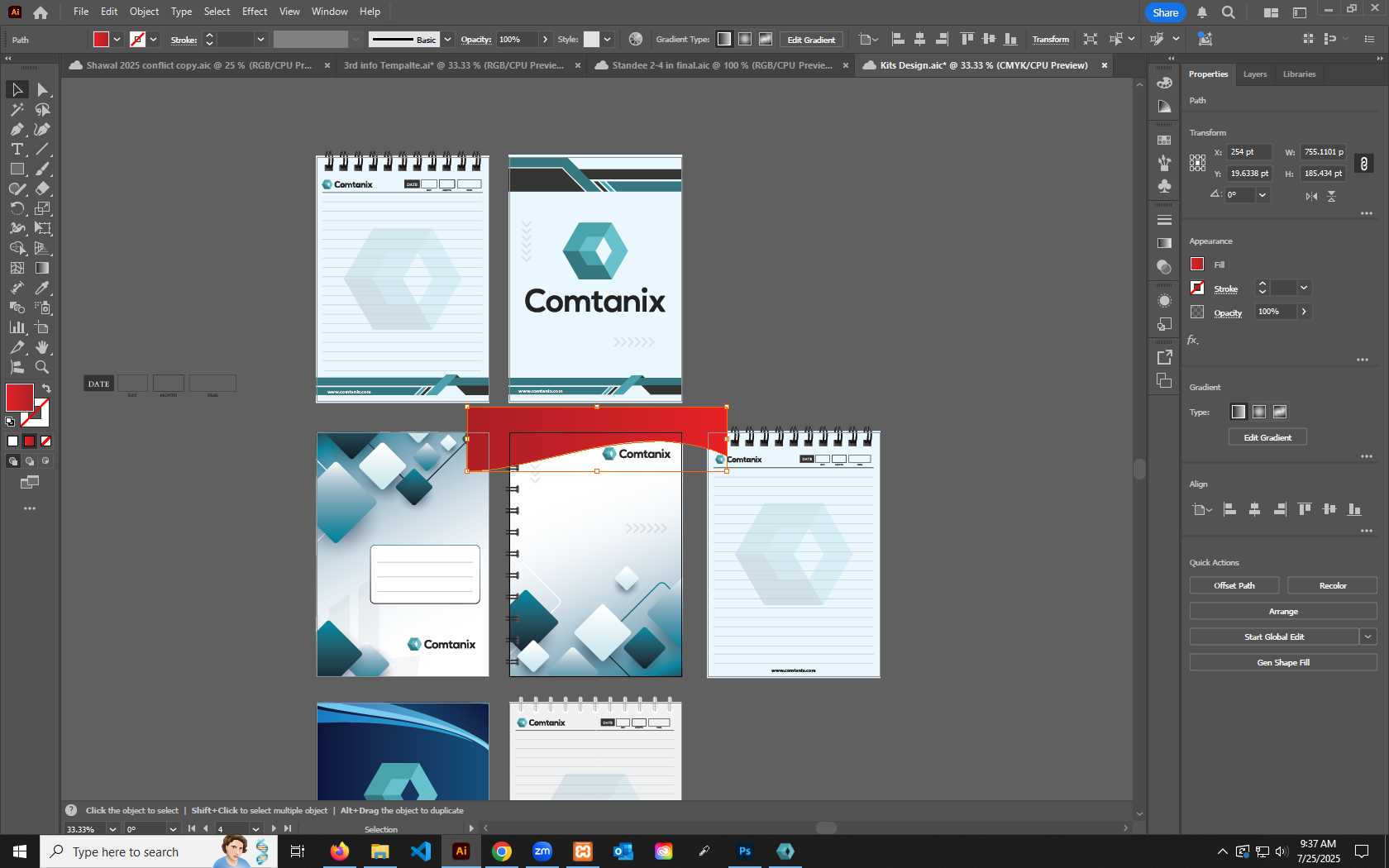
Task: Select the Free Transform tool
Action: [x=42, y=228]
